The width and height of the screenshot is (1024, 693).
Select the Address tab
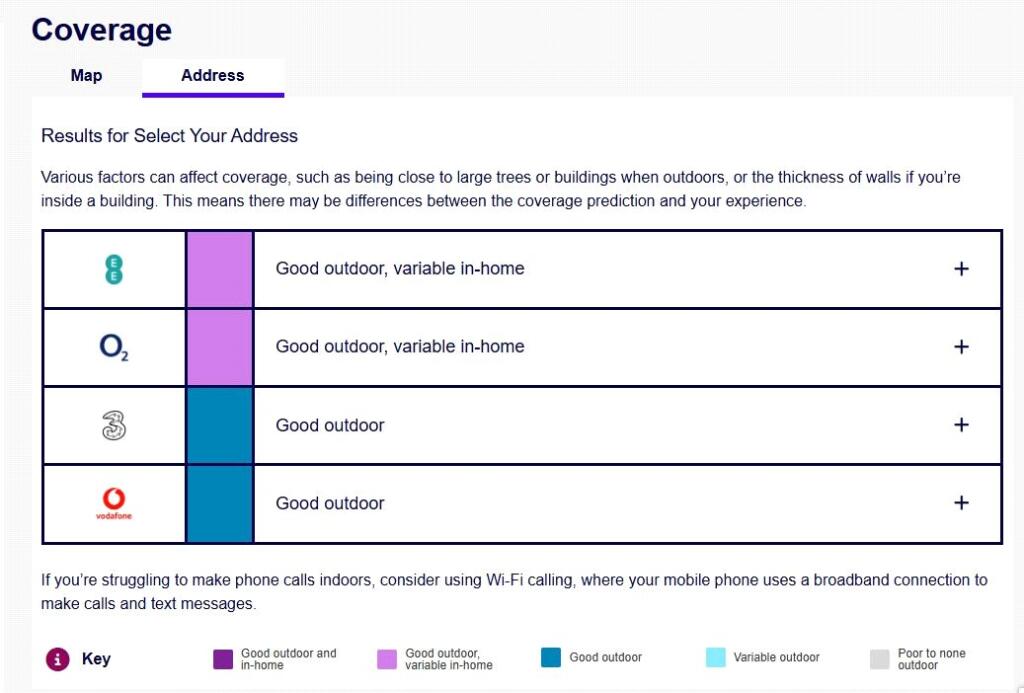(212, 76)
